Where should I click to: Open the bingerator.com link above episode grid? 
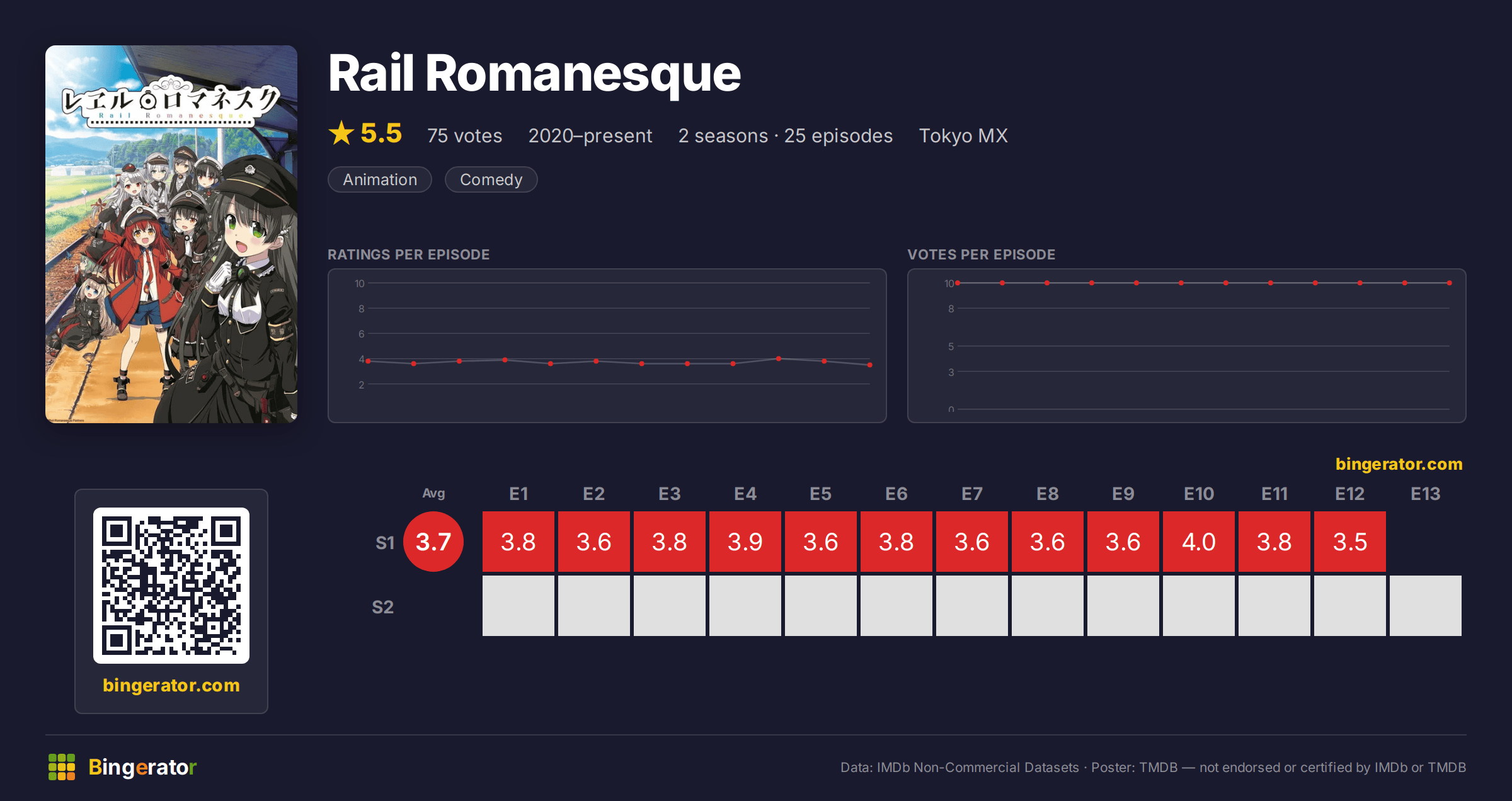[1399, 464]
